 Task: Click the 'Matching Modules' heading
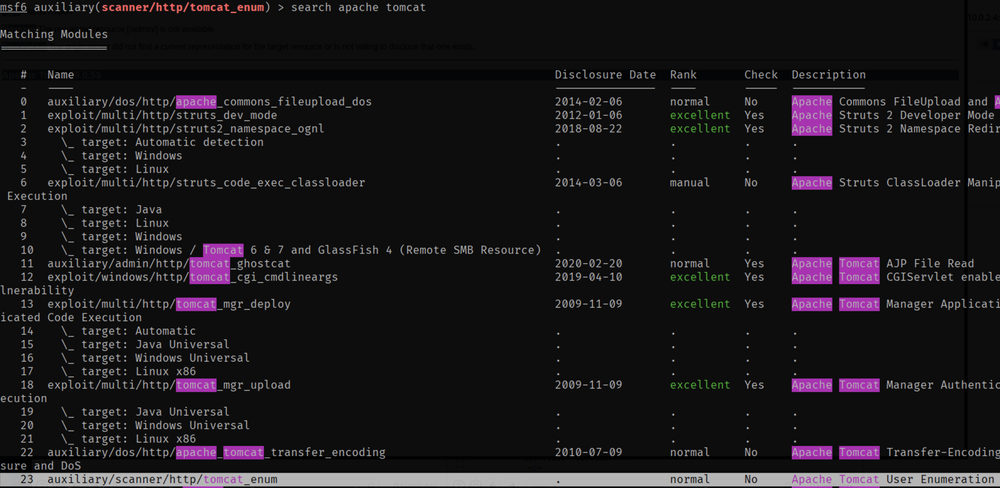pyautogui.click(x=54, y=34)
